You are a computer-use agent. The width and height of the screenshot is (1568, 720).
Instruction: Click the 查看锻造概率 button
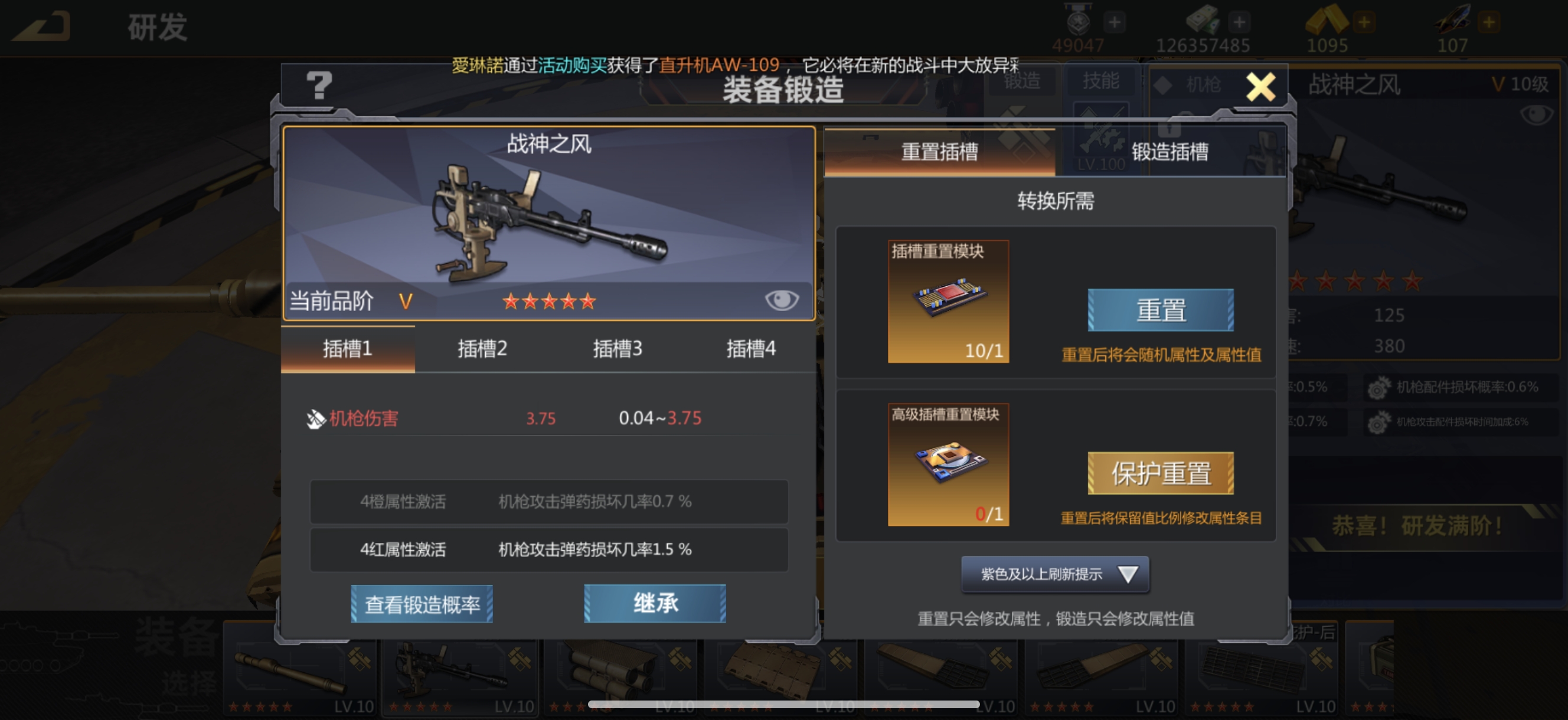point(422,604)
